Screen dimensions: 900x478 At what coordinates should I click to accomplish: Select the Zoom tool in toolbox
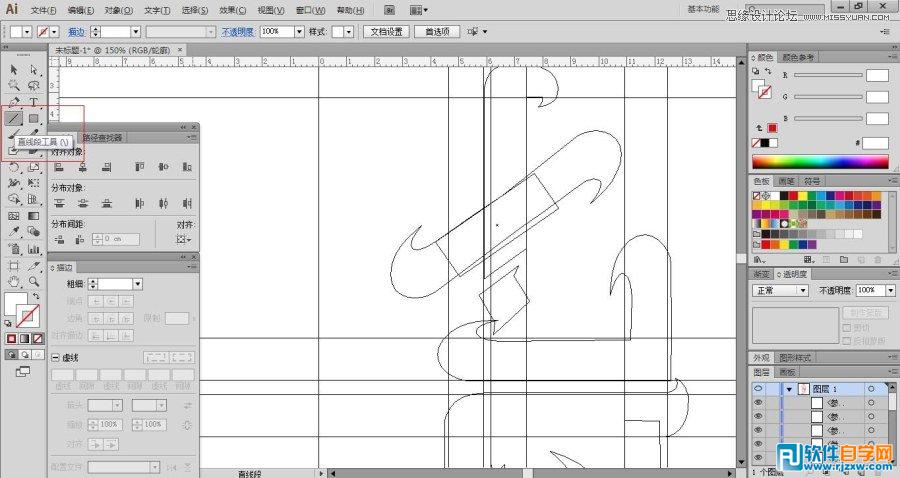(34, 283)
